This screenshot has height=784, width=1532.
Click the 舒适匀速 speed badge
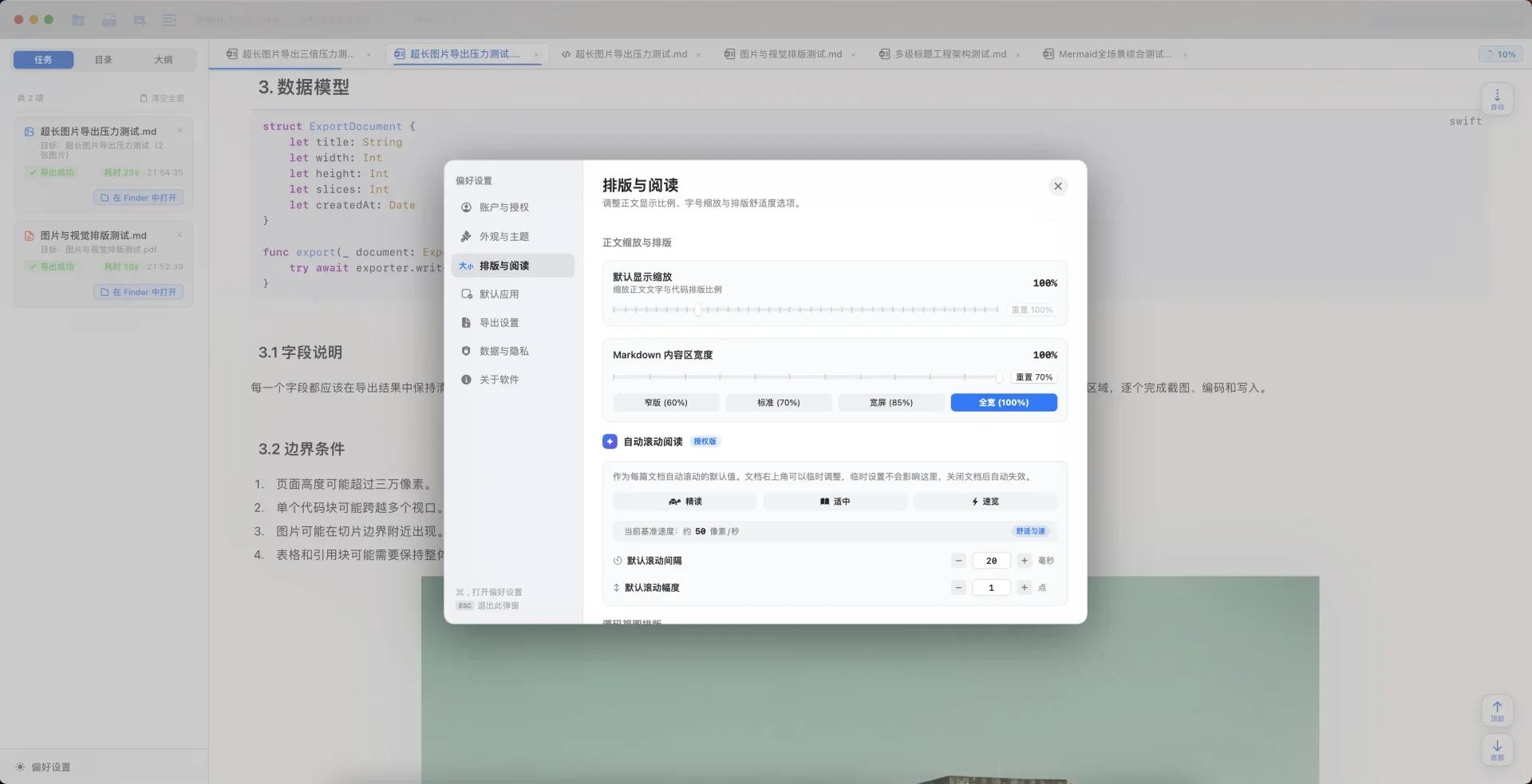(x=1030, y=531)
